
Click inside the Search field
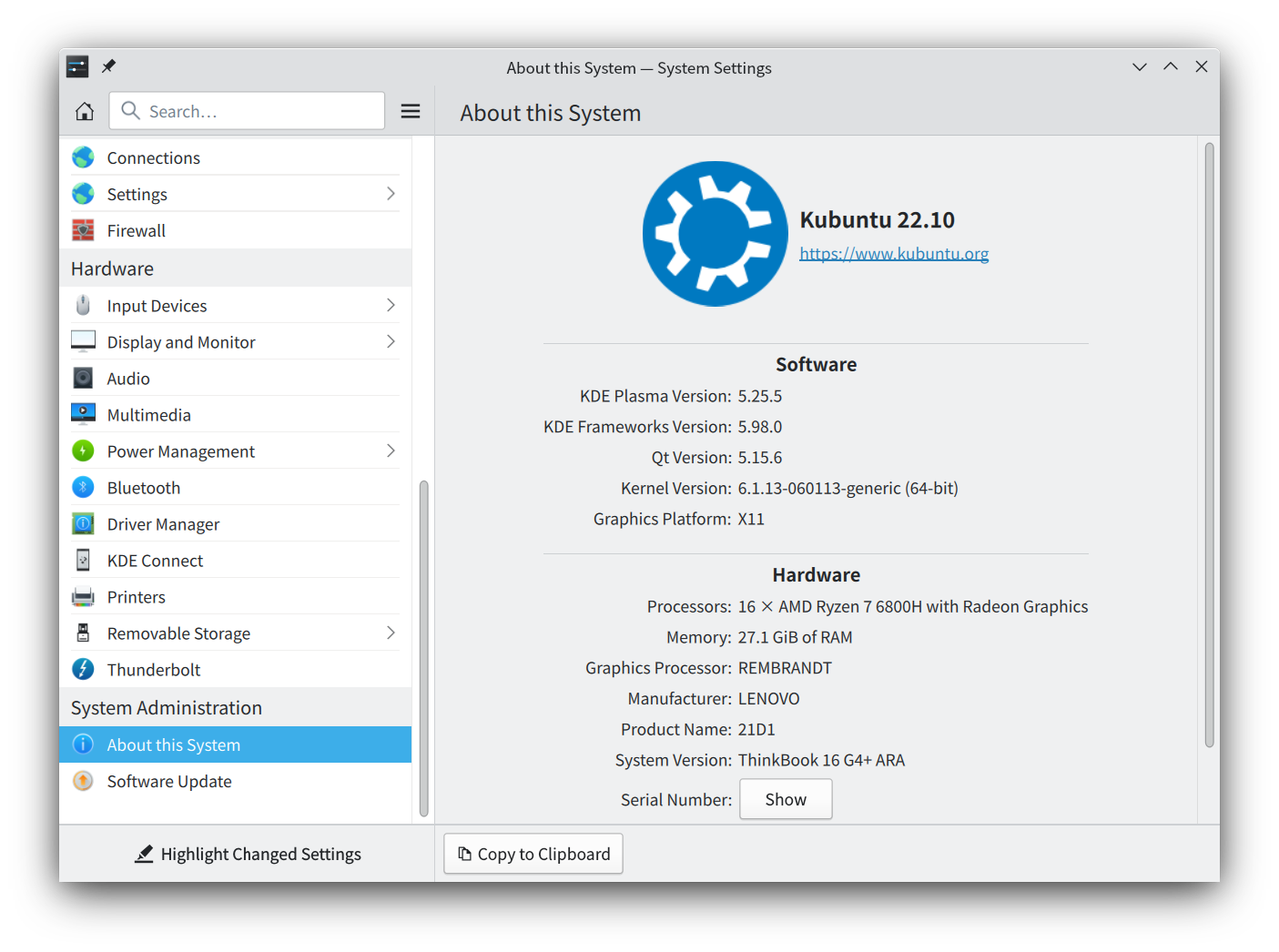point(246,110)
